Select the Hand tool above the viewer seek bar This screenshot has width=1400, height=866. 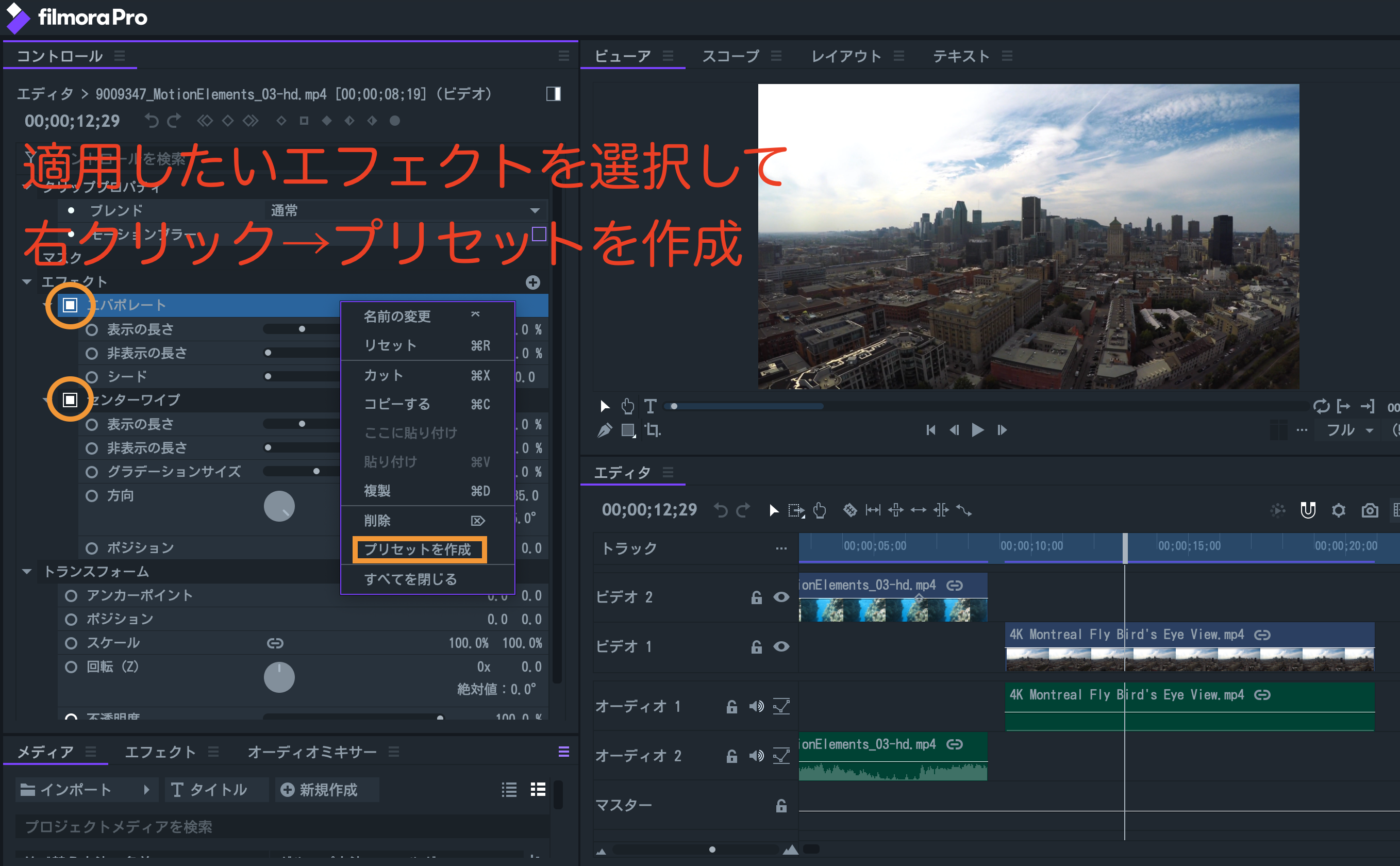628,406
